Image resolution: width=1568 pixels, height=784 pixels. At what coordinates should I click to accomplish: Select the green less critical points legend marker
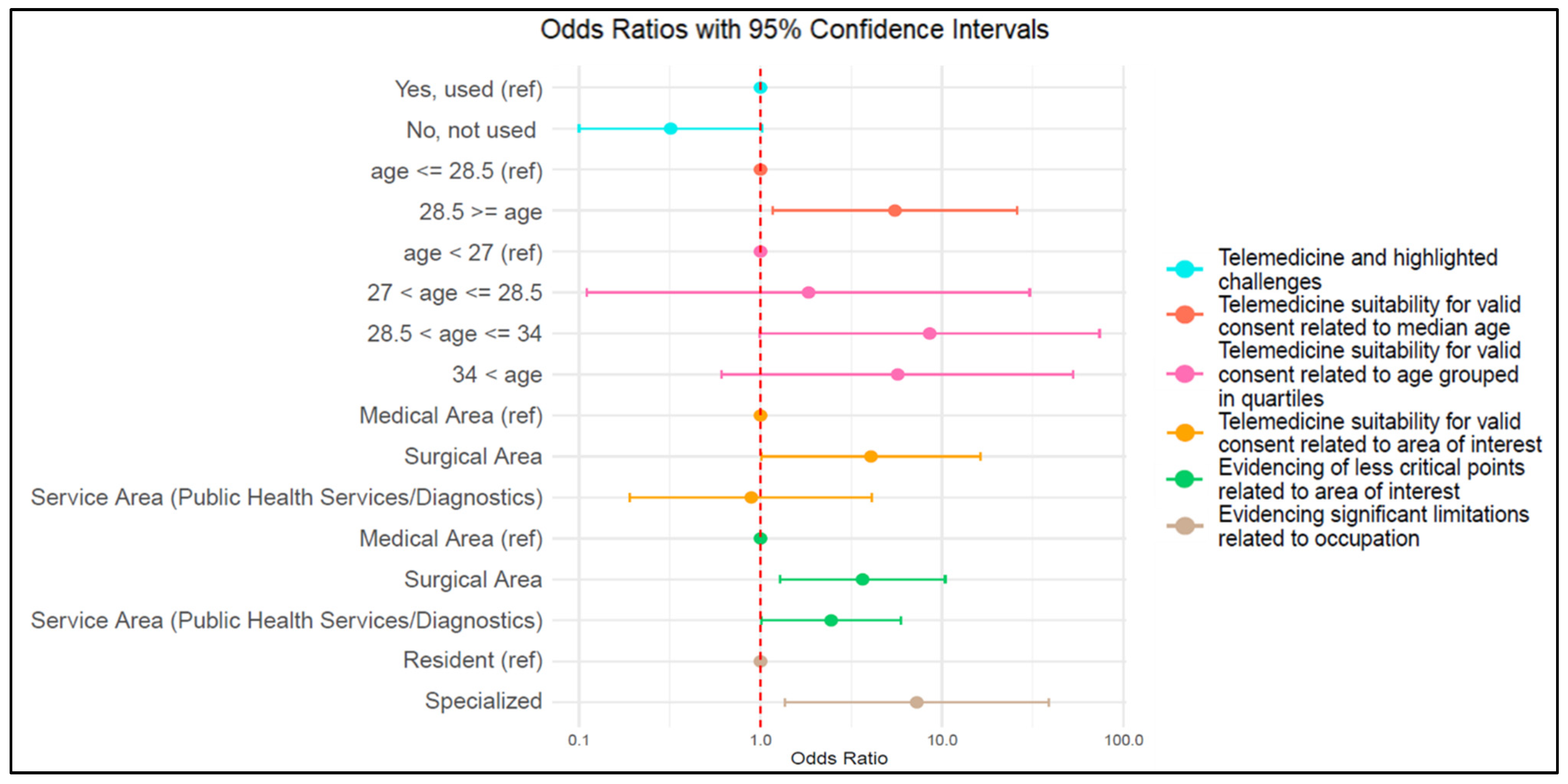click(1184, 480)
